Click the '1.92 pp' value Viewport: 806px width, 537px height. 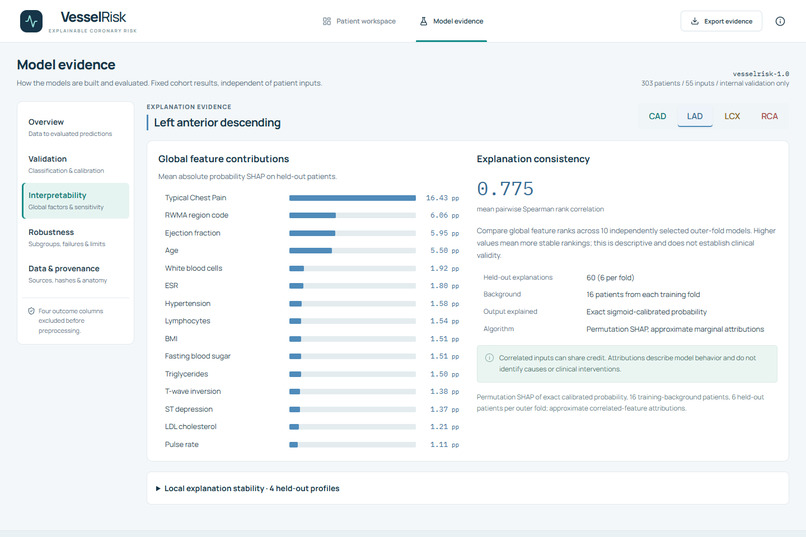click(444, 268)
